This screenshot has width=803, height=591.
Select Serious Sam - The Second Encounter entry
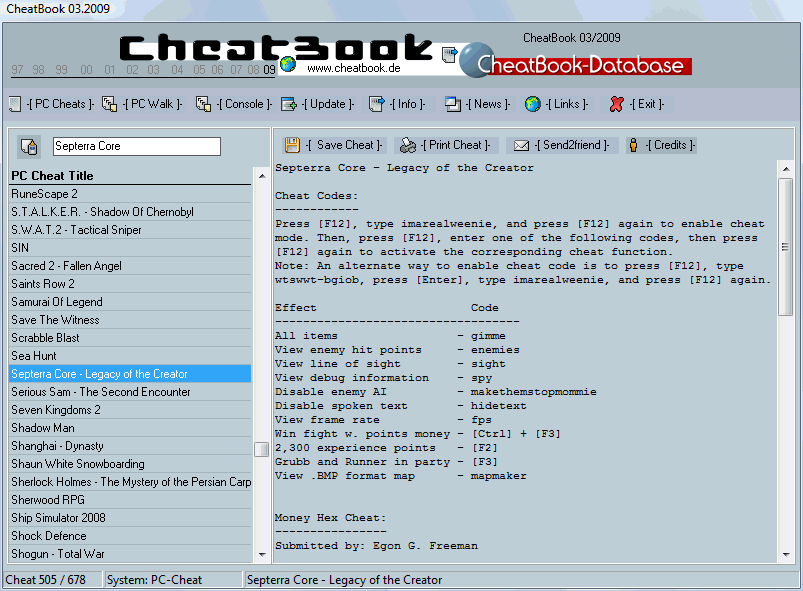click(131, 392)
